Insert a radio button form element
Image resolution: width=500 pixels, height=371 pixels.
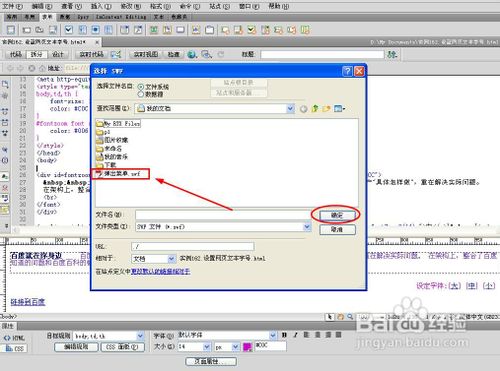[95, 30]
